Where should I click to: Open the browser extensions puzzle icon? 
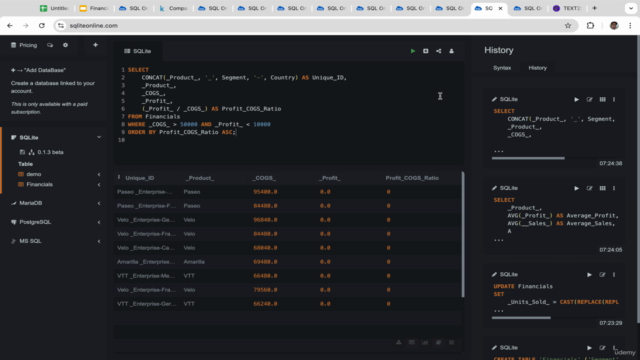pyautogui.click(x=590, y=26)
